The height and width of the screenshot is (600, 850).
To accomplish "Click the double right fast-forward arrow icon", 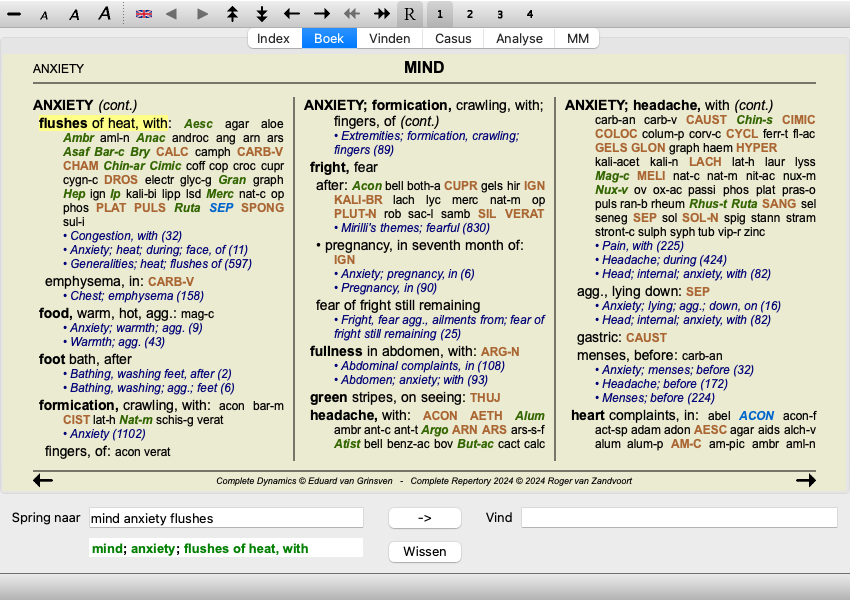I will (381, 14).
